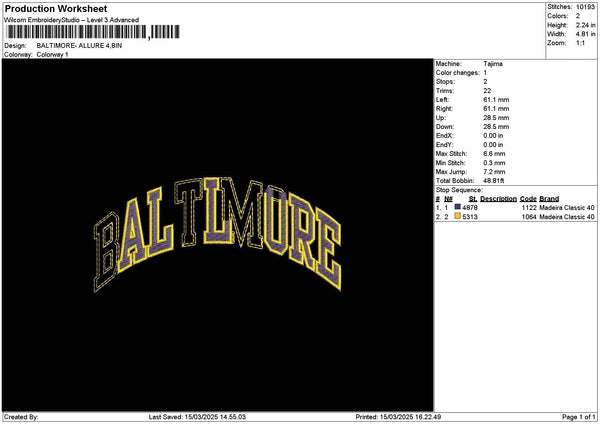Click 'Last Saved: 15/03/2025 14.55.03' text

197,417
